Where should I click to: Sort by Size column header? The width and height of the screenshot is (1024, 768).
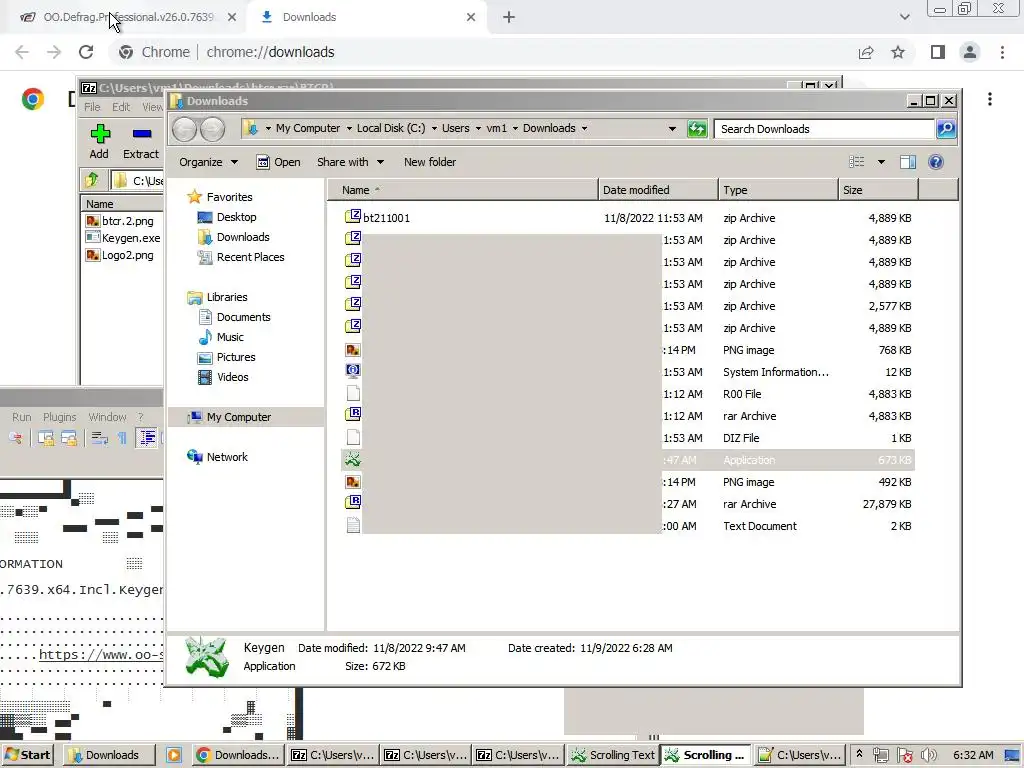[878, 190]
